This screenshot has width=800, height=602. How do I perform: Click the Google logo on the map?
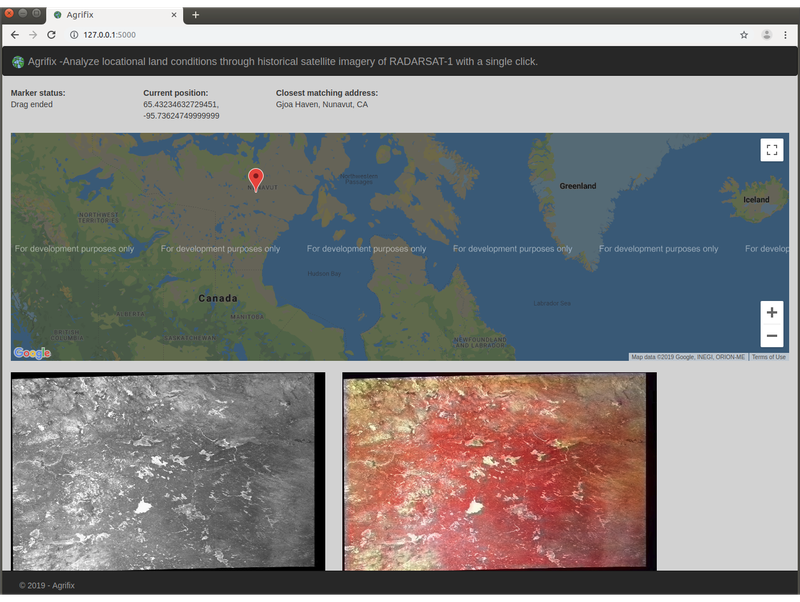tap(32, 353)
